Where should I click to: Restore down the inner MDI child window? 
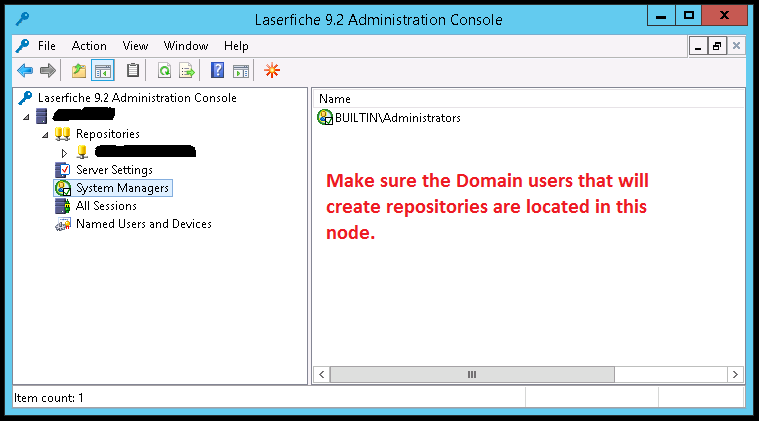[x=717, y=46]
